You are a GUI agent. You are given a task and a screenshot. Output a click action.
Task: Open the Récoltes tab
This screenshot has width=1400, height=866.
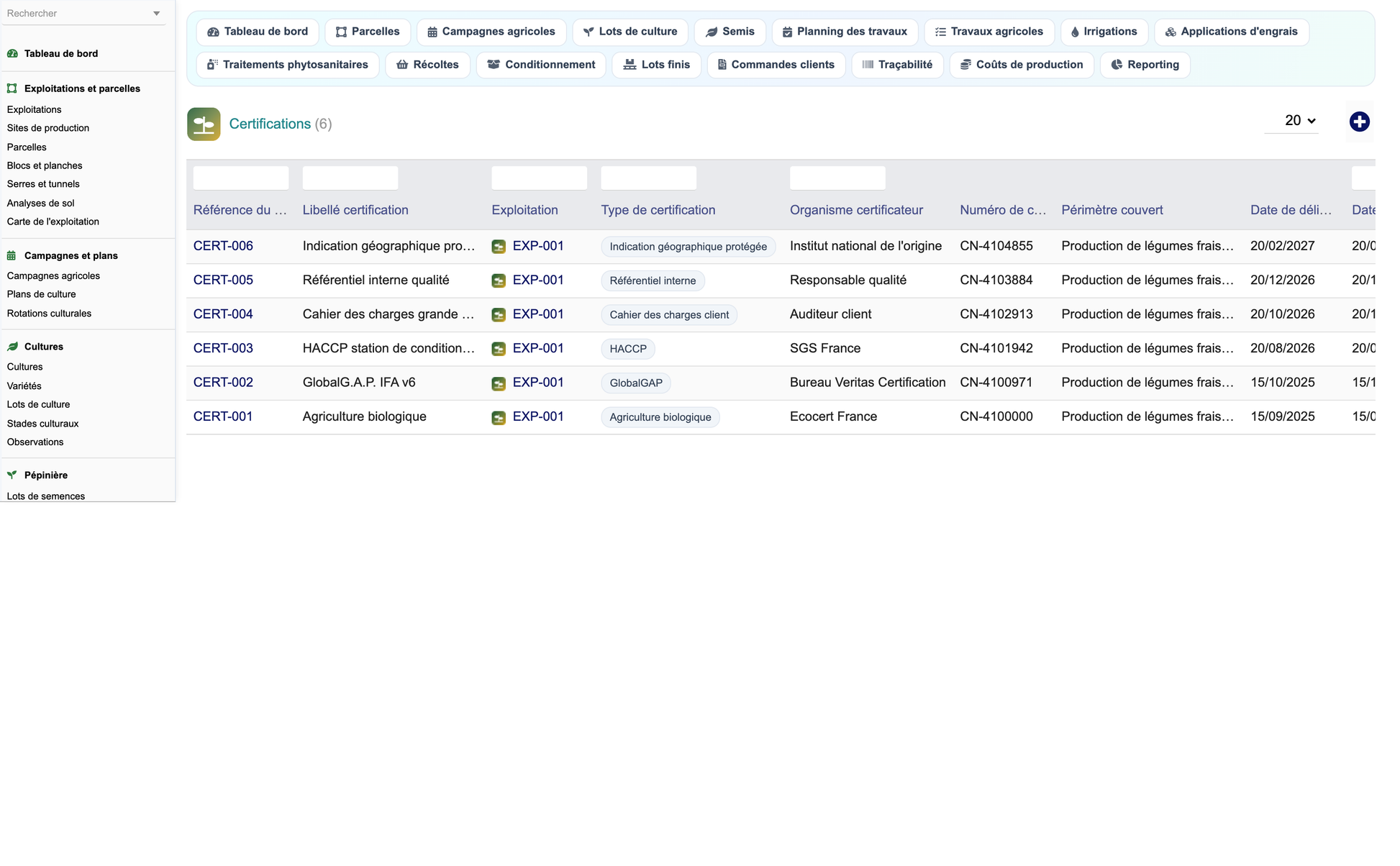pos(428,65)
